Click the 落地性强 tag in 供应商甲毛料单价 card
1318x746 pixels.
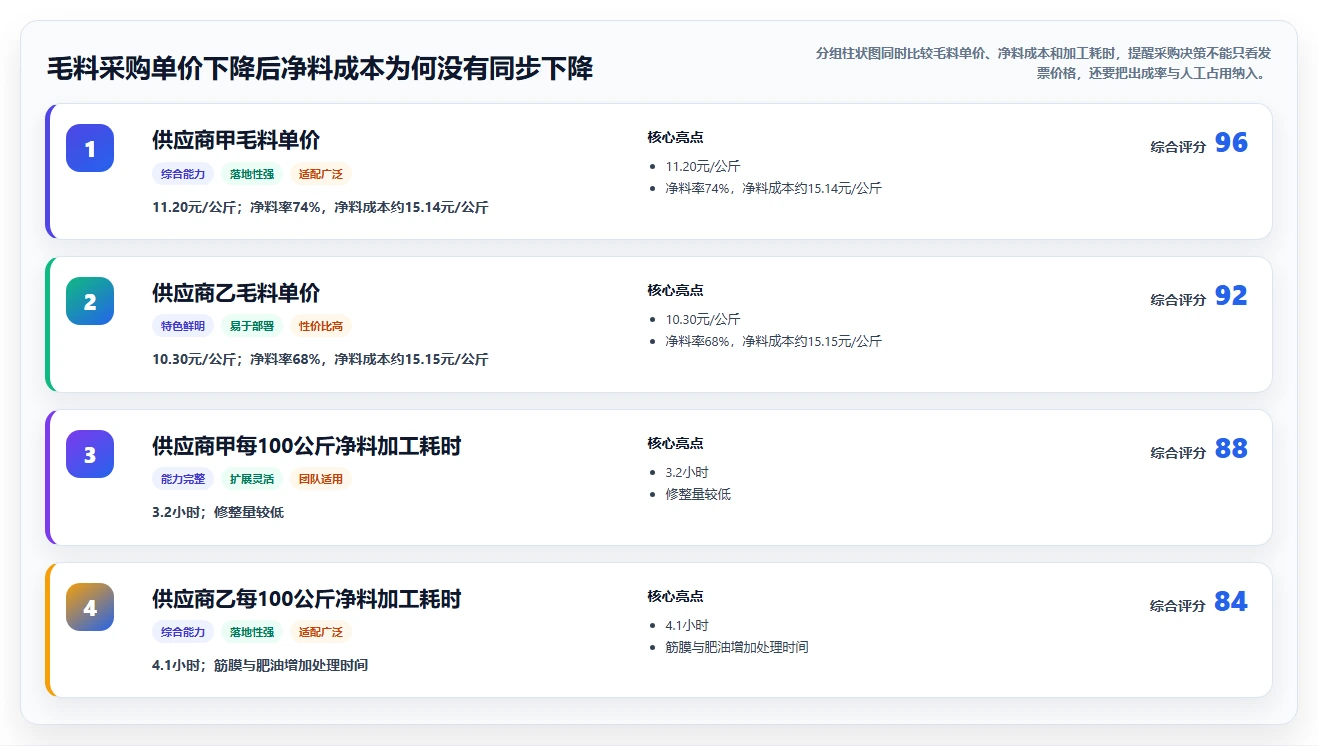click(252, 174)
